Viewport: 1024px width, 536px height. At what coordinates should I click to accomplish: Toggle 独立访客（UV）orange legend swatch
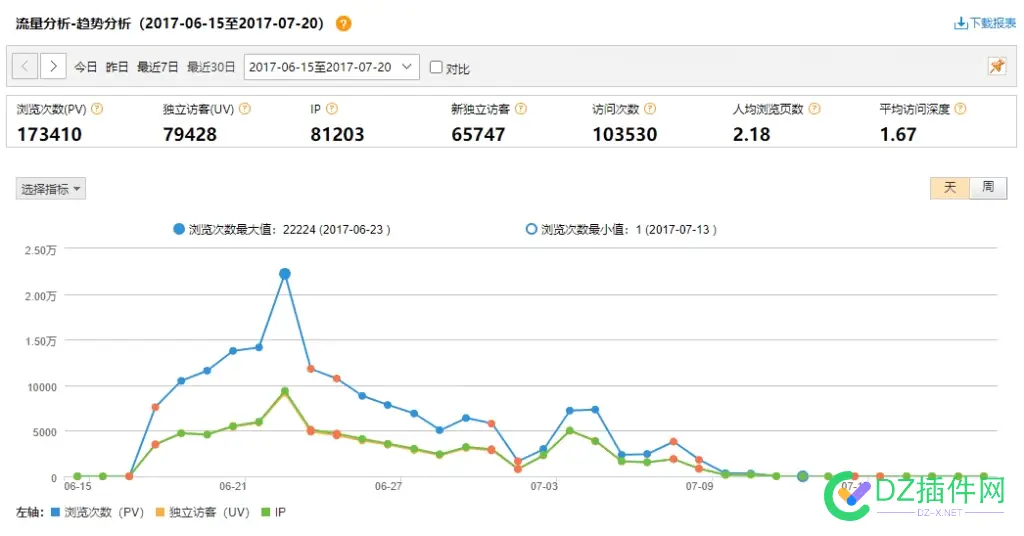pos(159,512)
